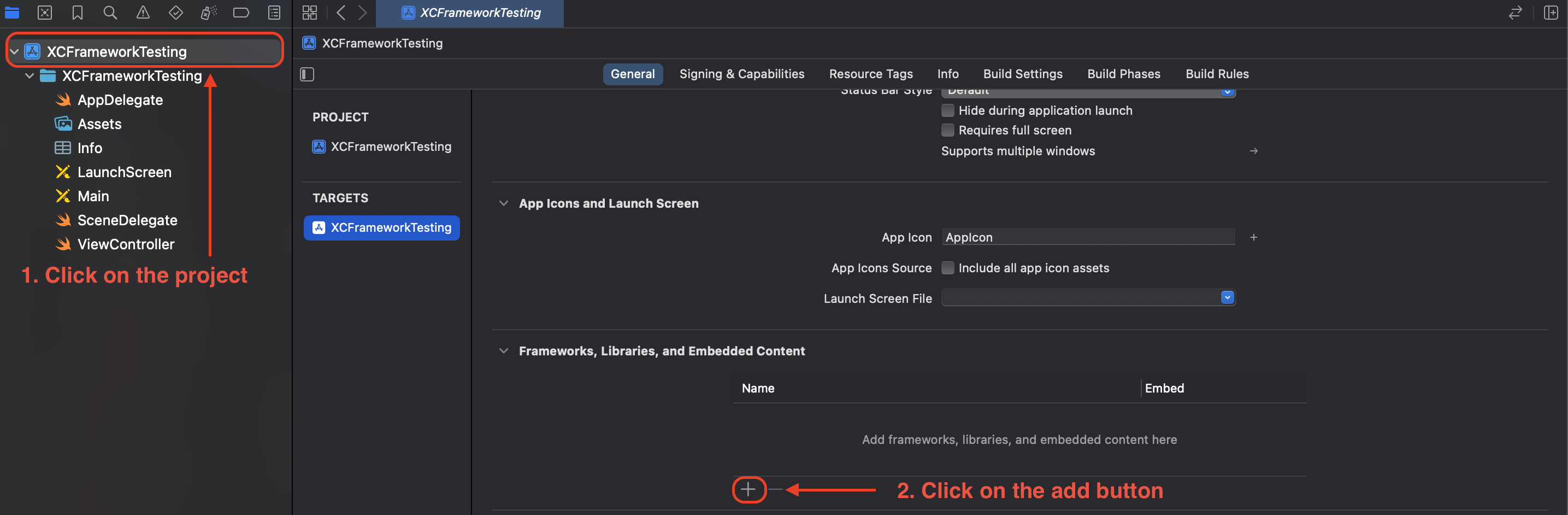Click the App Icon text field

[x=1088, y=237]
